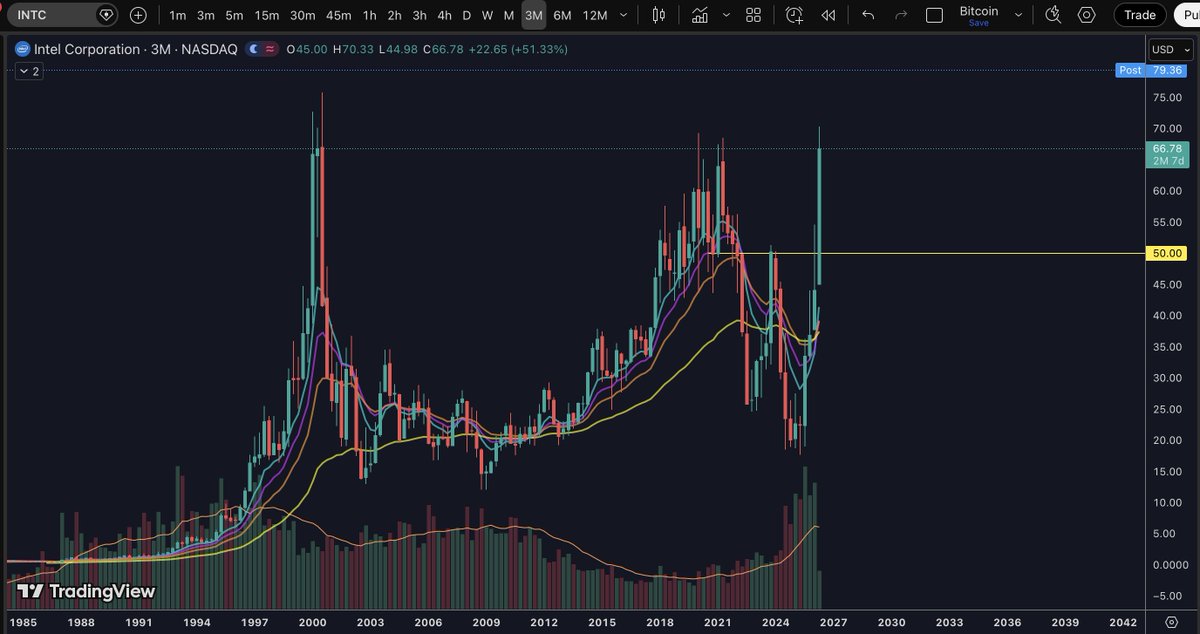Toggle the extended-hours moon indicator

(254, 49)
